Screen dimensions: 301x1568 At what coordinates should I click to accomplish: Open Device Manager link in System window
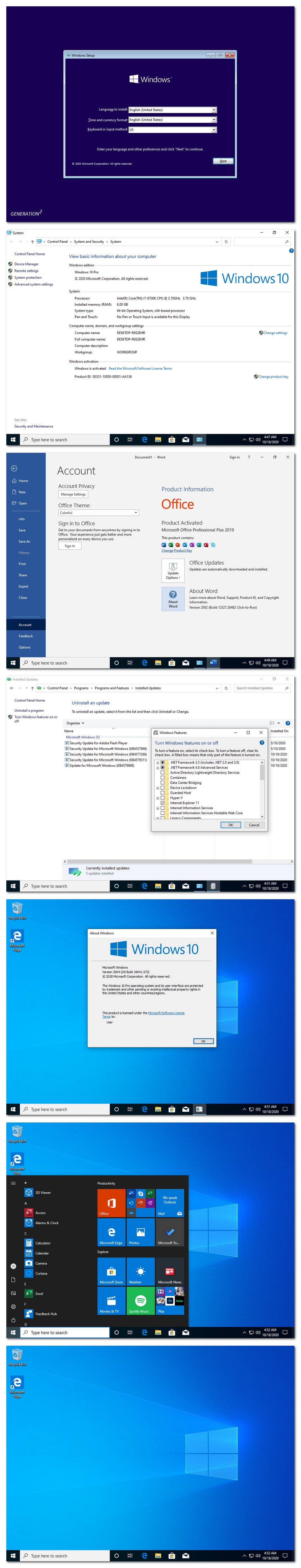tap(26, 264)
